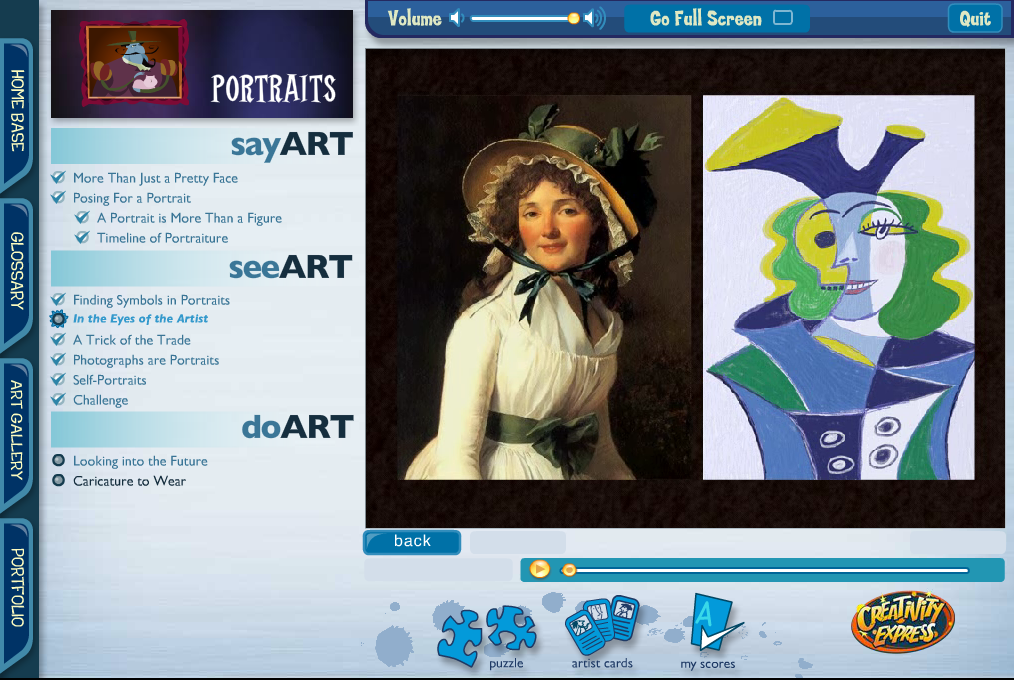Click checkmark beside Photographs are Portraits
Image resolution: width=1014 pixels, height=680 pixels.
pyautogui.click(x=58, y=359)
